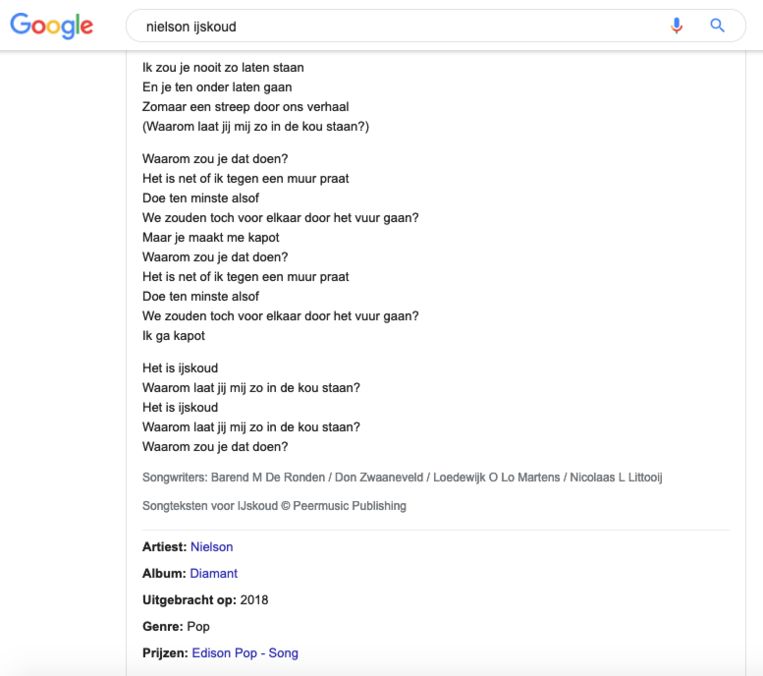
Task: Click the lyric line 'Ik ga kapot'
Action: (x=174, y=336)
